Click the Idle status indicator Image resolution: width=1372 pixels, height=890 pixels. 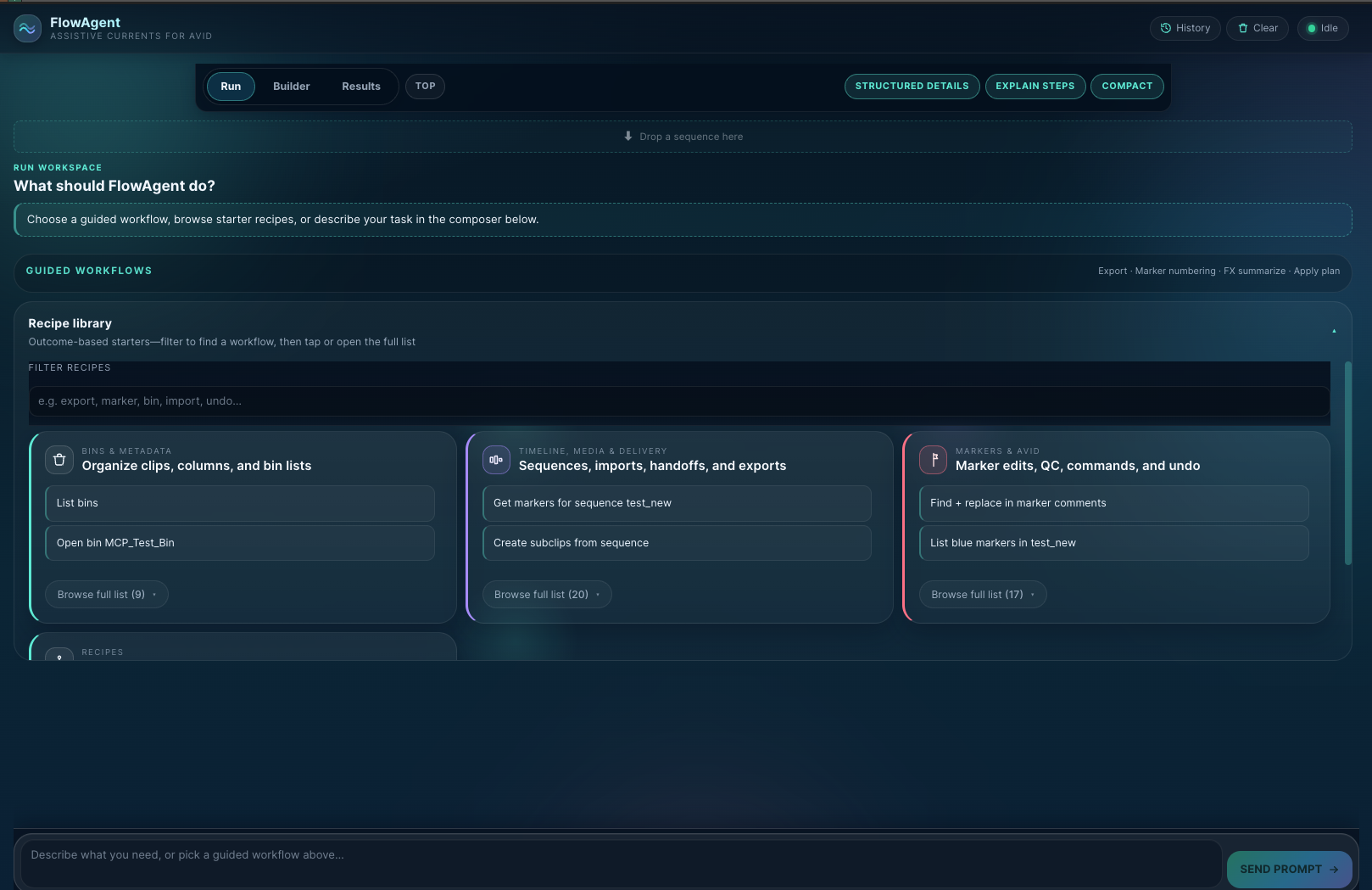click(x=1323, y=28)
